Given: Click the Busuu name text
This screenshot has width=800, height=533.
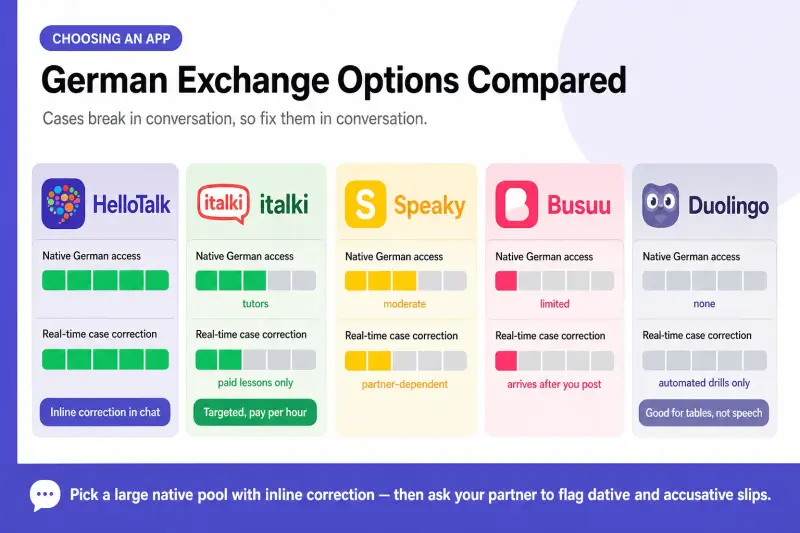Looking at the screenshot, I should (579, 205).
